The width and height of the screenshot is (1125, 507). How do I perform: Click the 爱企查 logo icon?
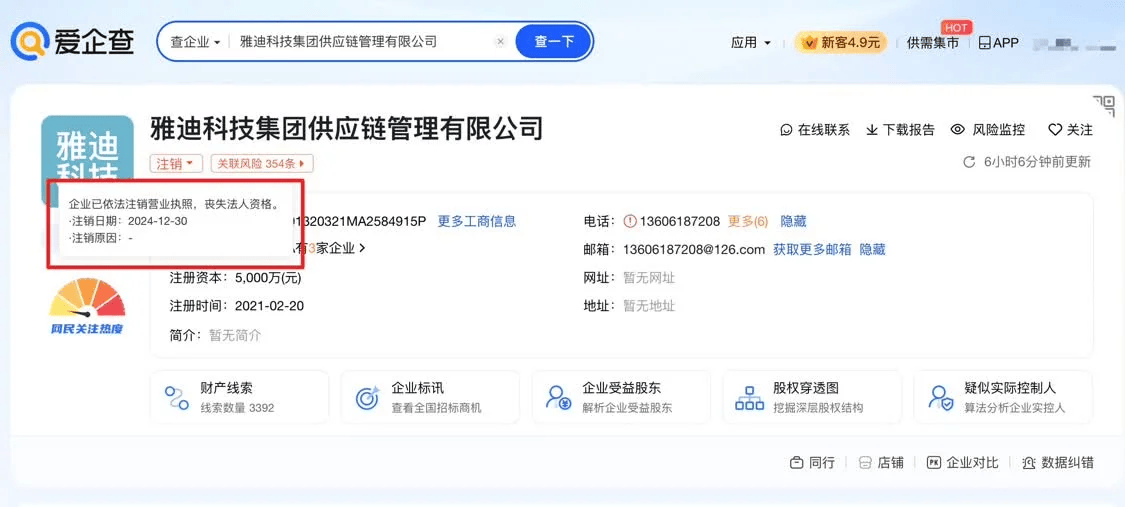tap(29, 41)
